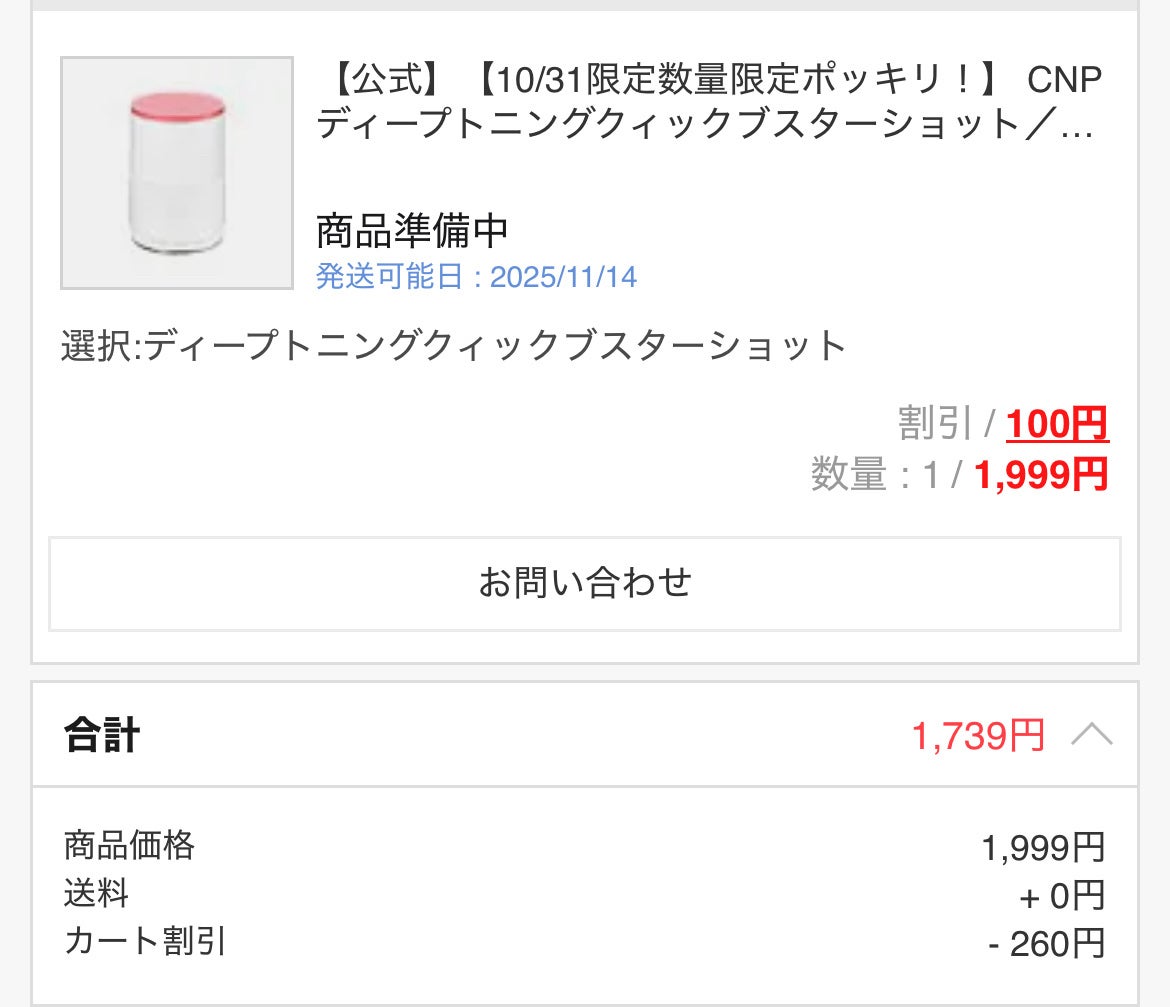Open the CNP product thumbnail image
The width and height of the screenshot is (1170, 1007).
click(x=177, y=173)
